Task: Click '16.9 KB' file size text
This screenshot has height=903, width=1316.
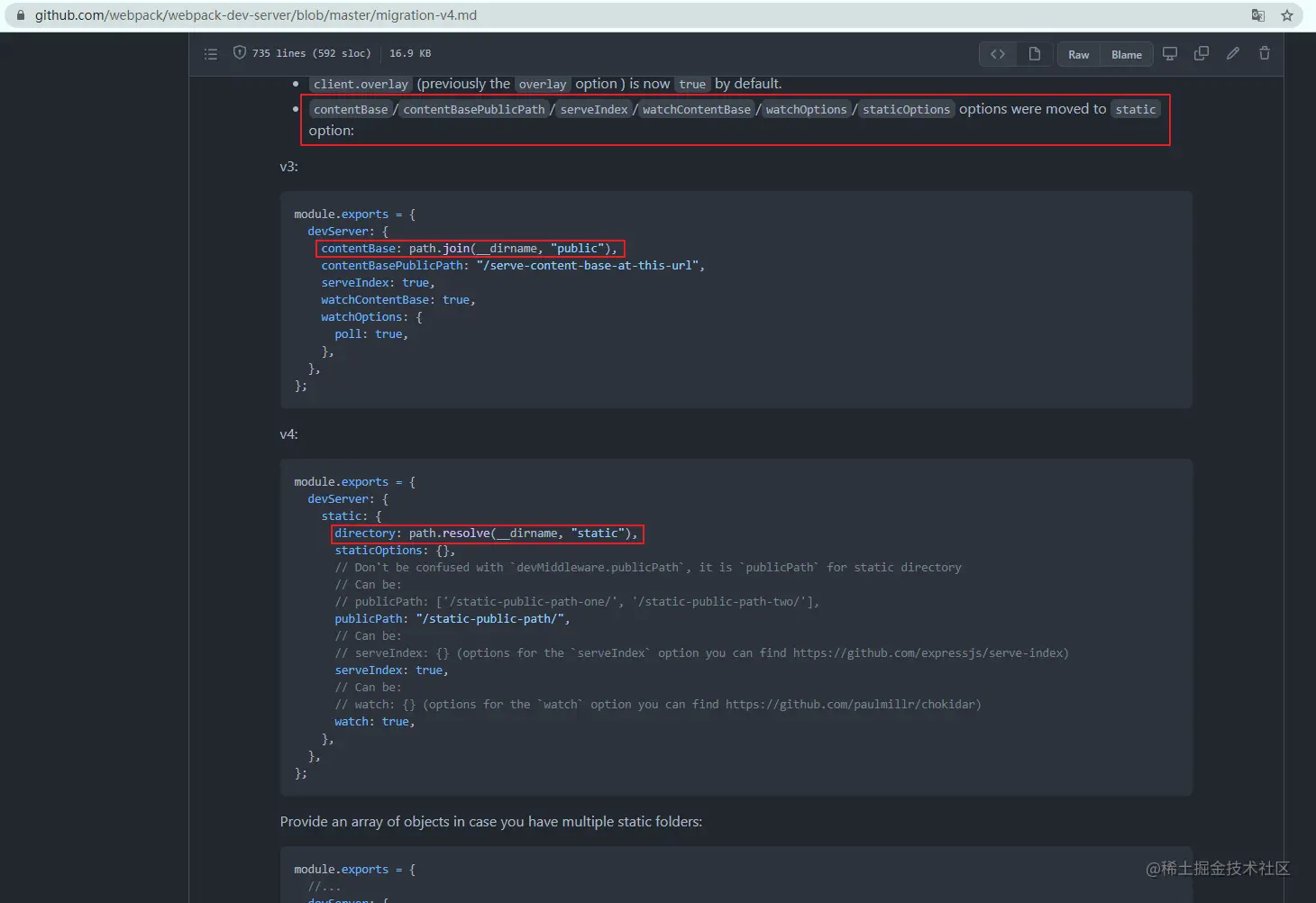Action: [x=410, y=53]
